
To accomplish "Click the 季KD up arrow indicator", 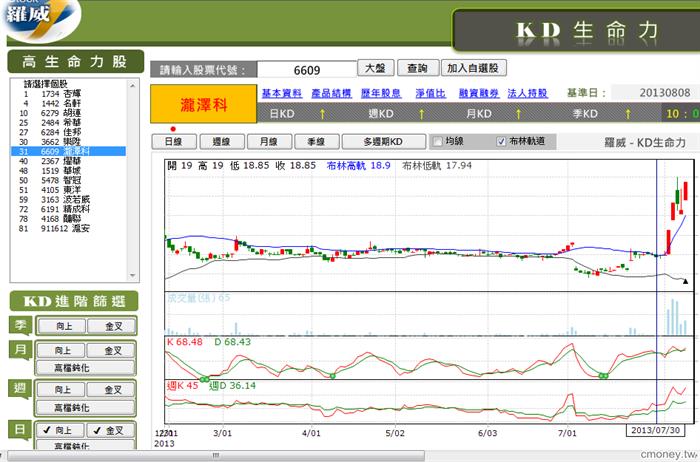I will (x=628, y=114).
